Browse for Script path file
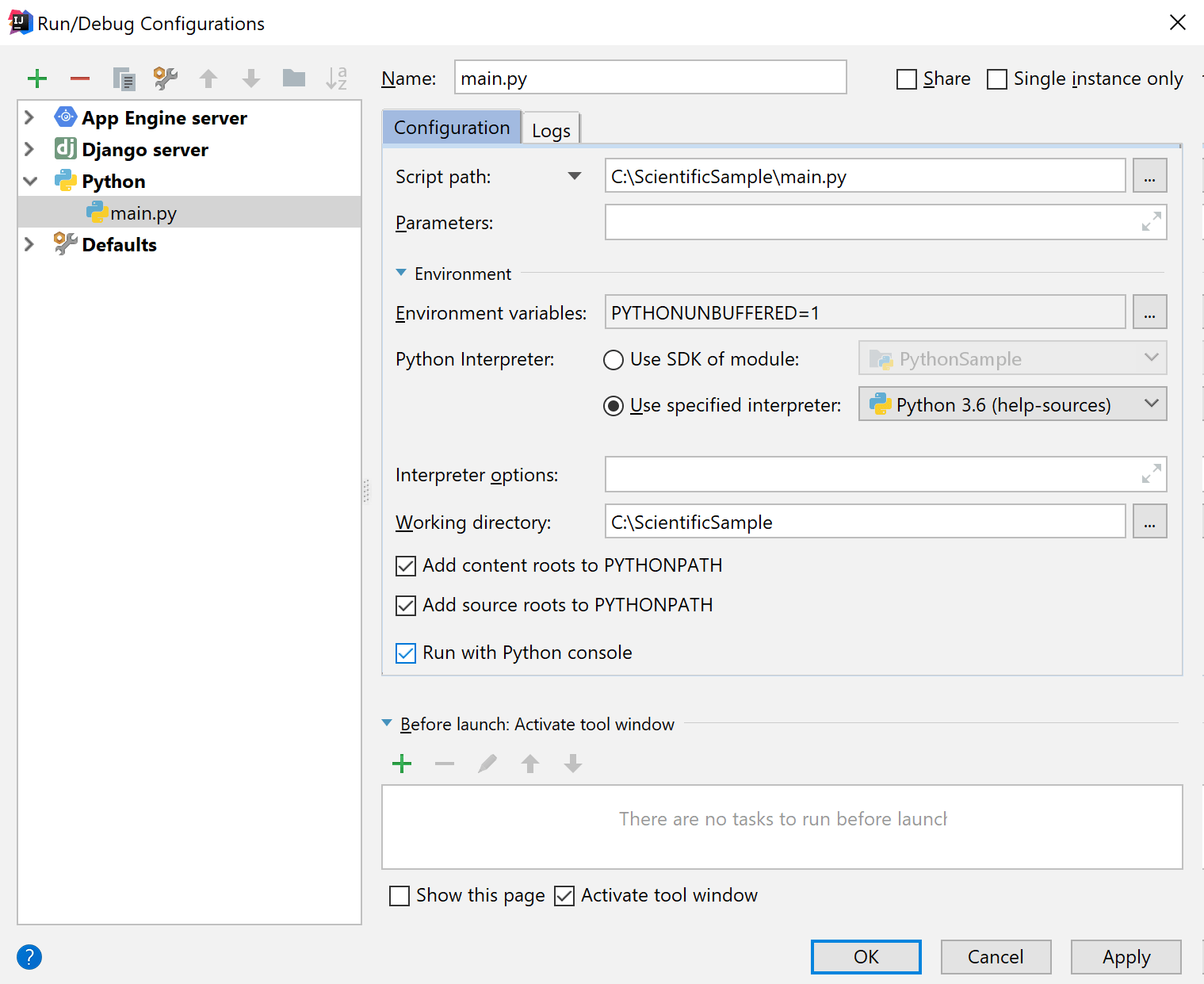This screenshot has width=1204, height=984. point(1149,175)
